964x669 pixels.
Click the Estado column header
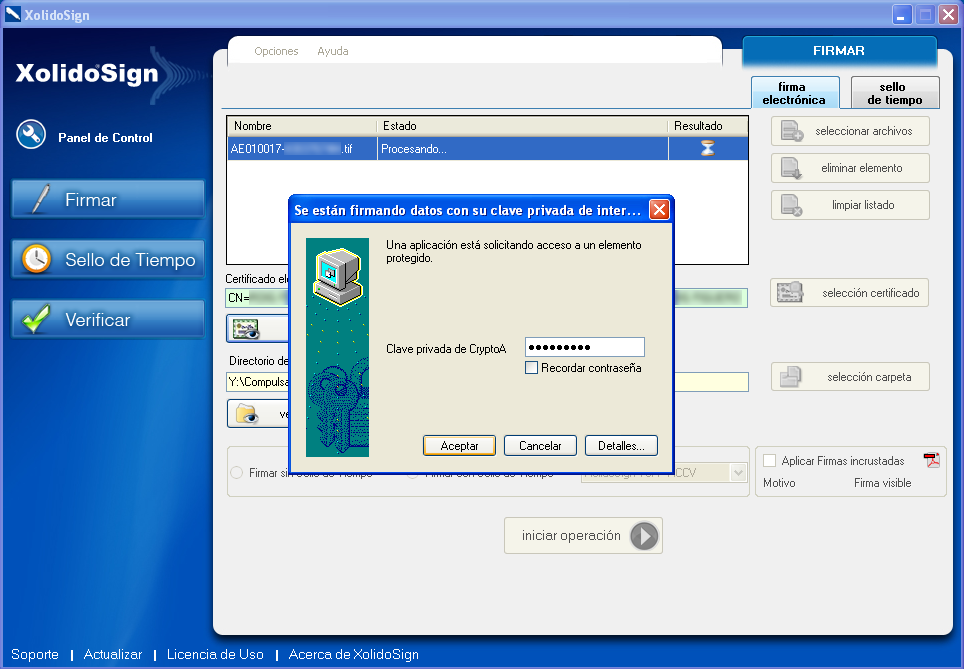pos(522,126)
